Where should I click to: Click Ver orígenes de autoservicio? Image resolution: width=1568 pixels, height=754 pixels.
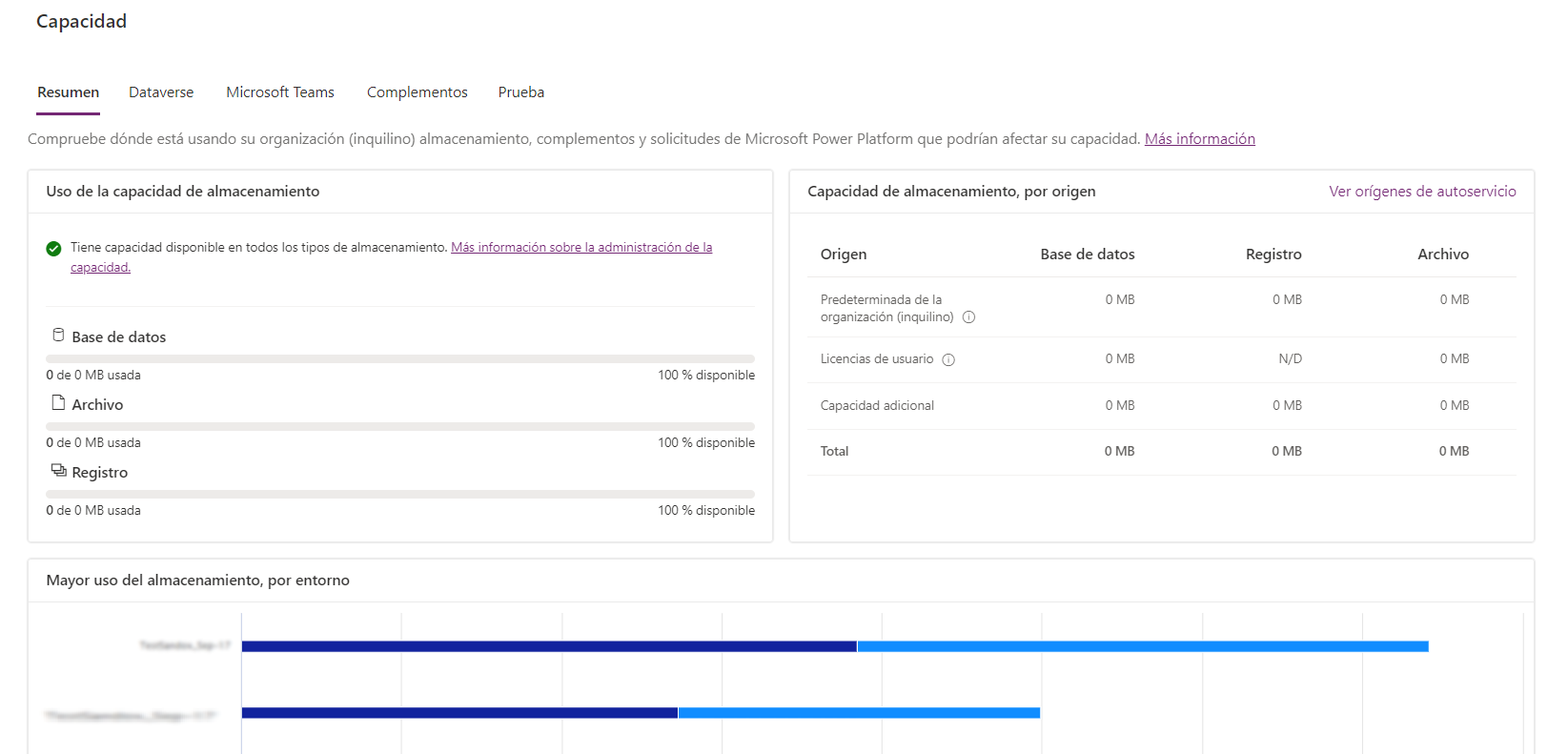coord(1422,192)
